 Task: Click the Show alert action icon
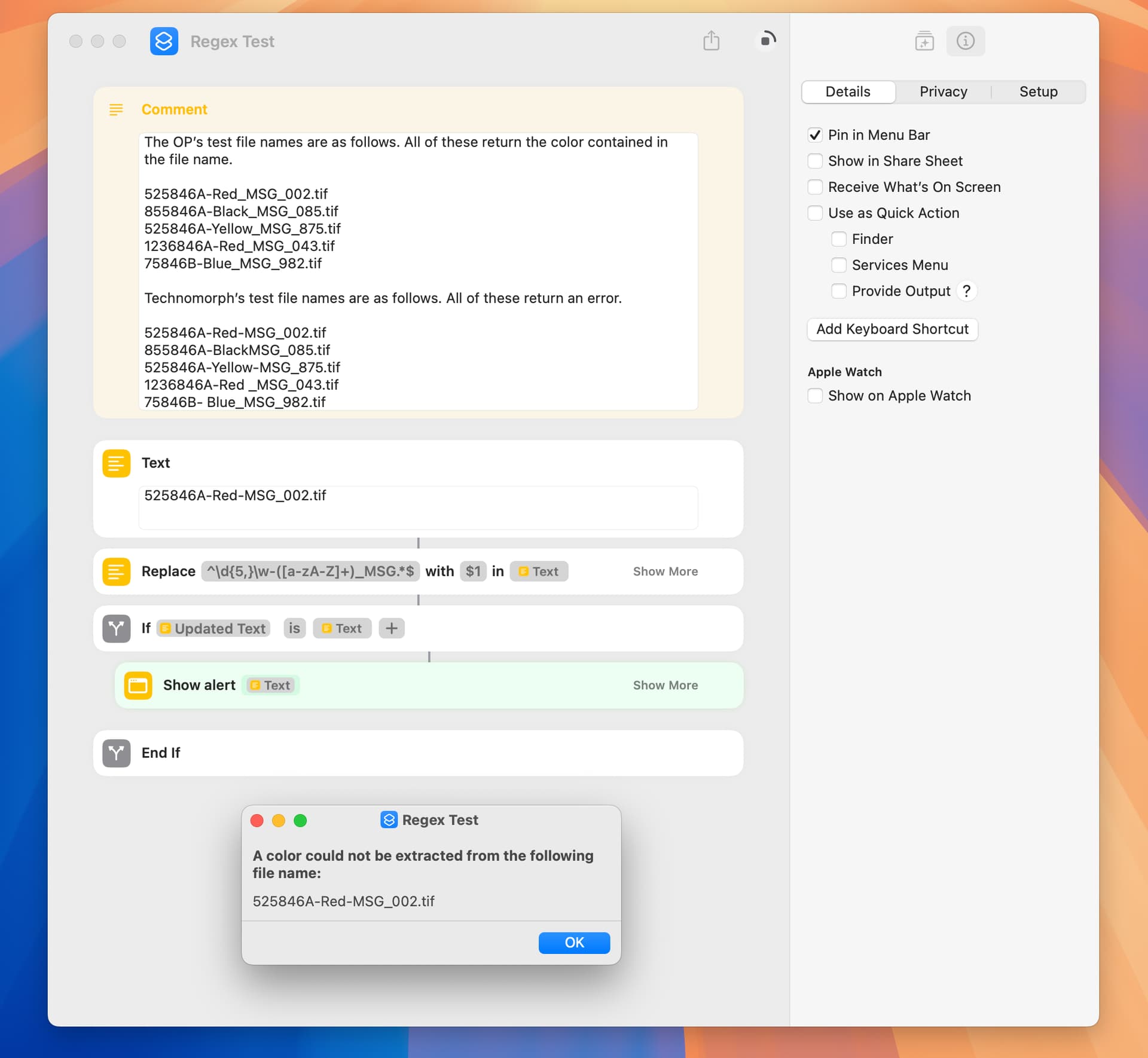point(138,685)
